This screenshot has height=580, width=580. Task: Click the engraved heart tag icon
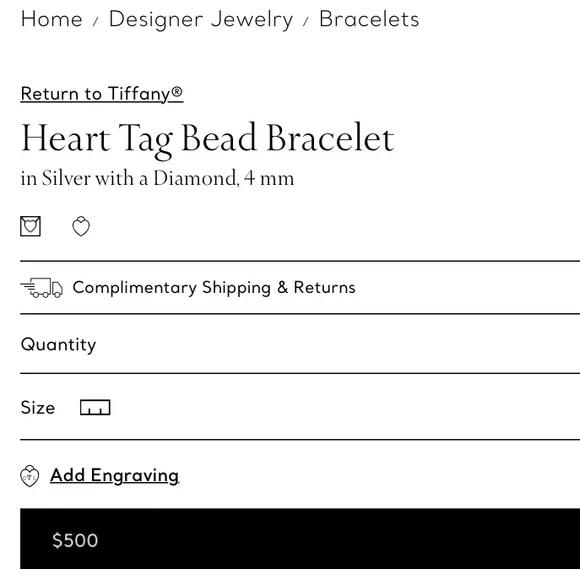coord(30,476)
